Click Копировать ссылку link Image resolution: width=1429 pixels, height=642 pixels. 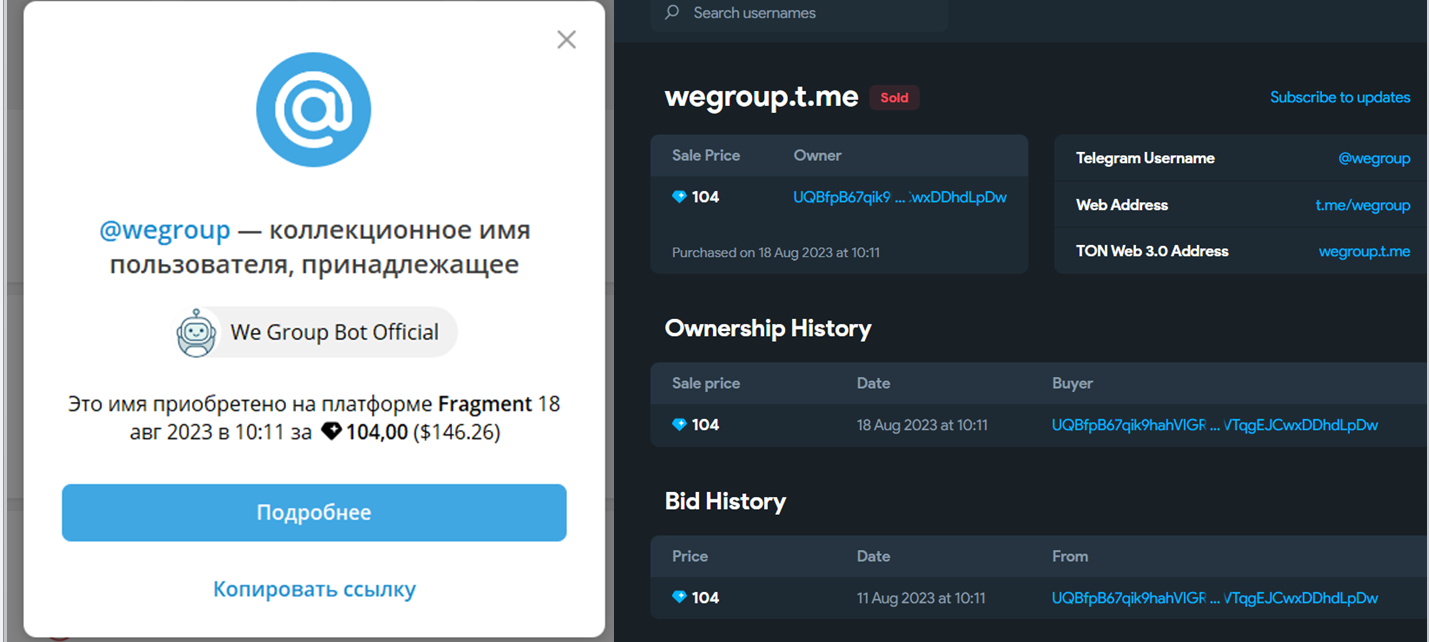(x=314, y=589)
